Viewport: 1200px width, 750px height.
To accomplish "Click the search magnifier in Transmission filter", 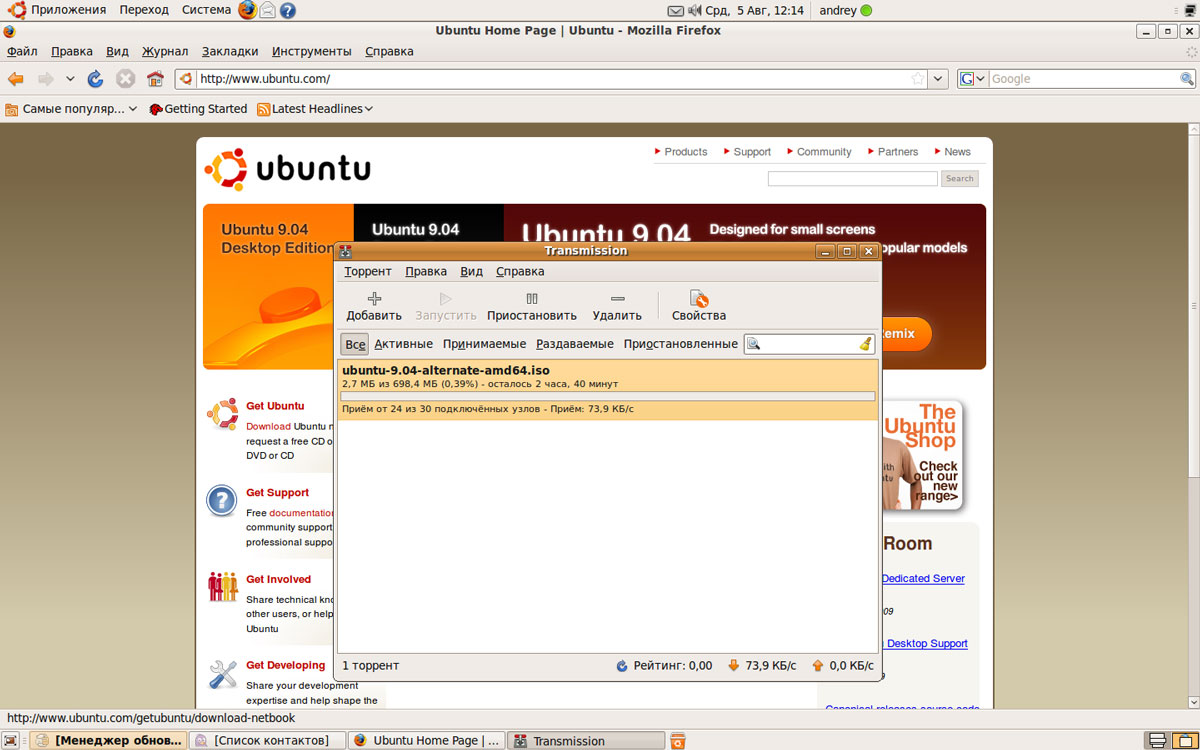I will click(x=754, y=344).
